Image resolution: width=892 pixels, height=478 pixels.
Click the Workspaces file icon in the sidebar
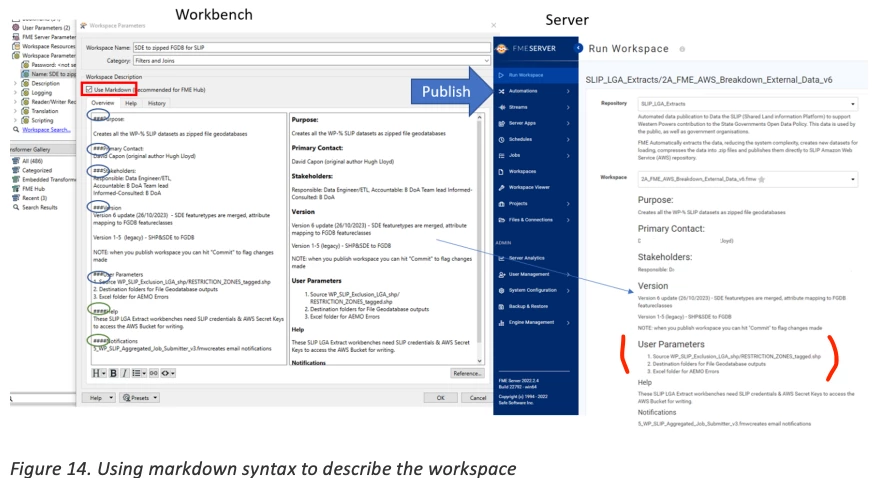click(x=501, y=171)
